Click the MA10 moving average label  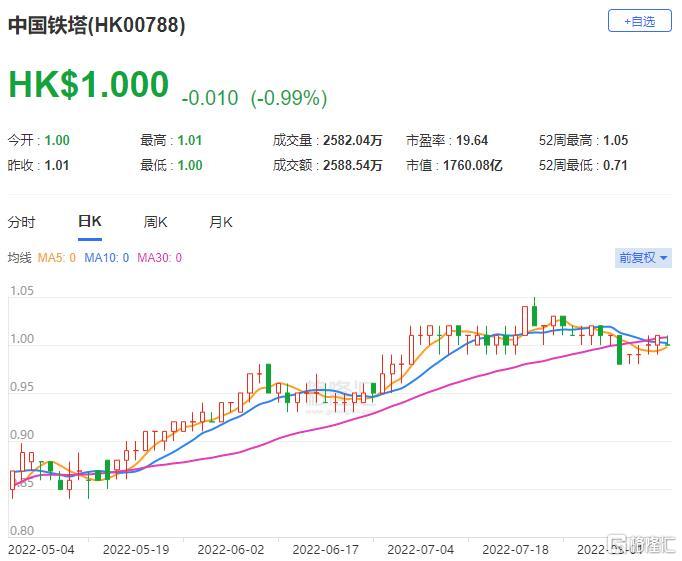pos(107,258)
